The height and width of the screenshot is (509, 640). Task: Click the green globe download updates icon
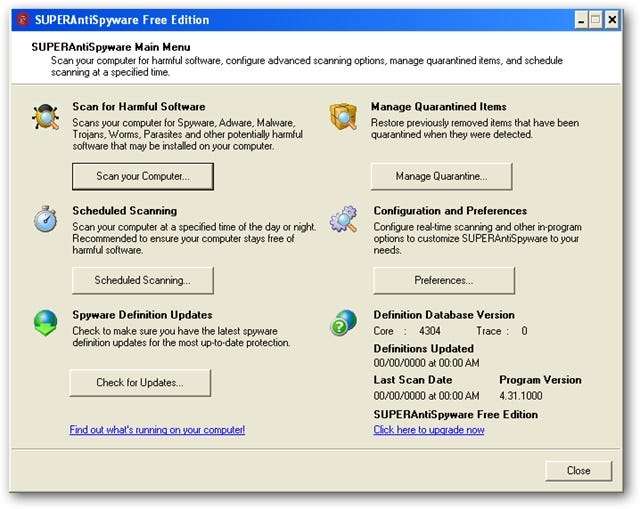tap(45, 323)
